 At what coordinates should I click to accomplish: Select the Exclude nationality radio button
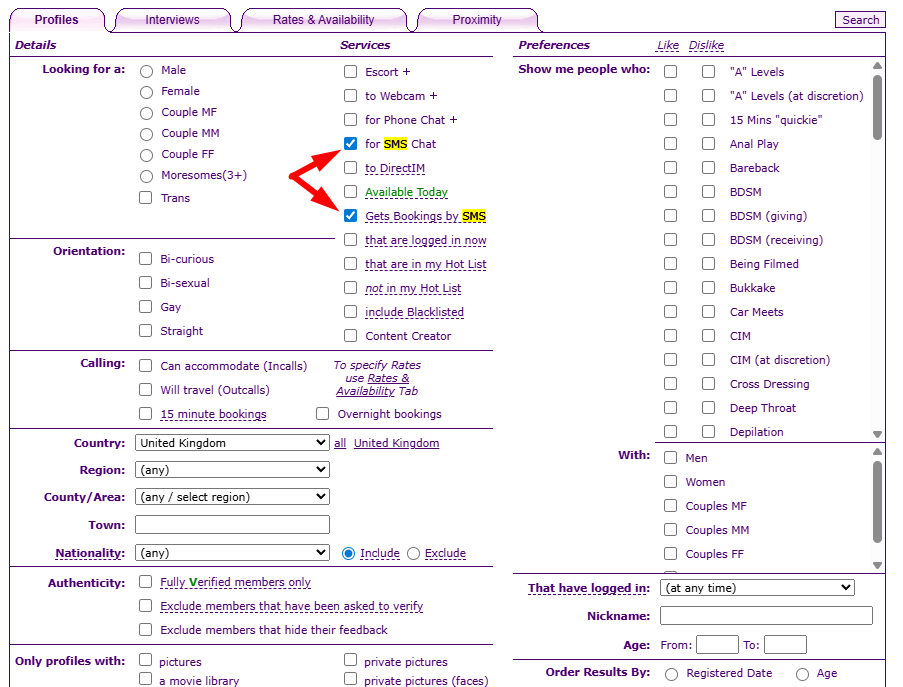coord(414,553)
